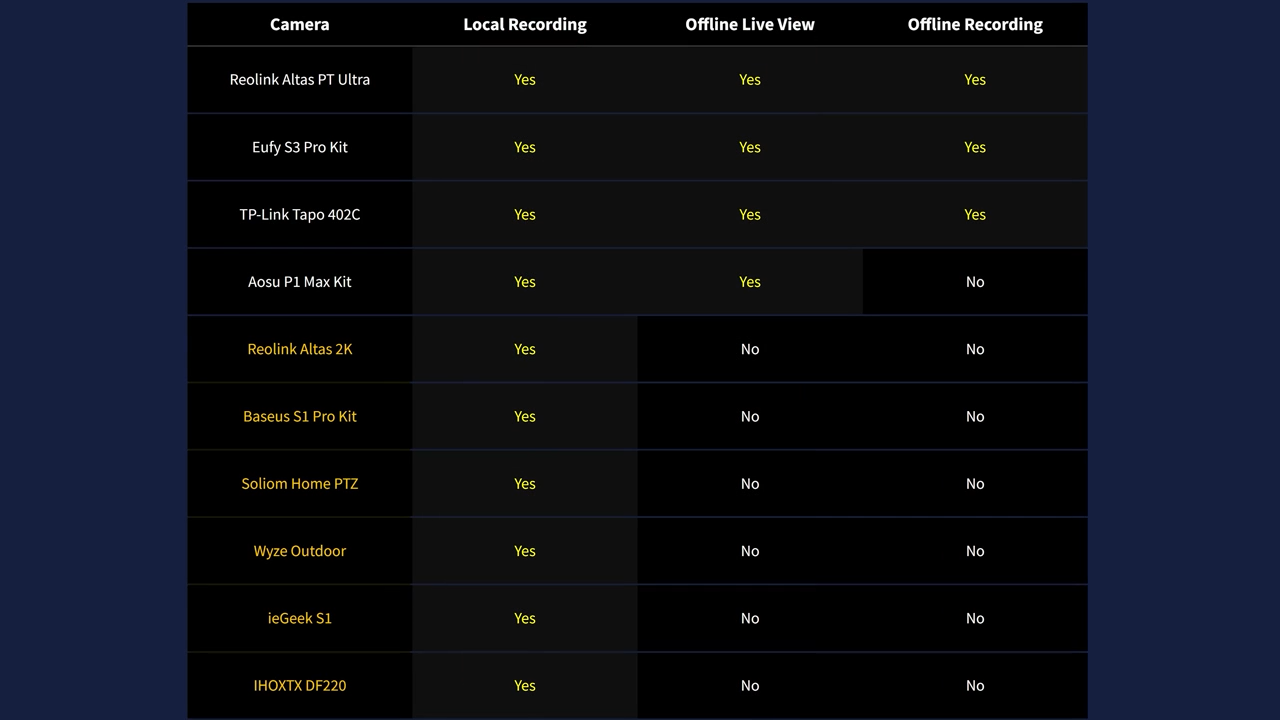This screenshot has width=1280, height=720.
Task: Click Offline Live View Yes for Eufy S3 Pro Kit
Action: [750, 147]
